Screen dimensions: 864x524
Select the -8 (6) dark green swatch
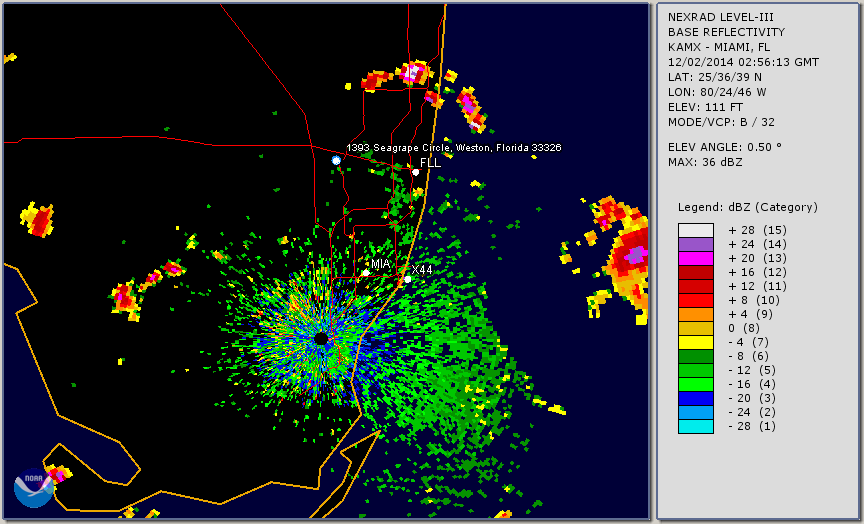pos(696,356)
